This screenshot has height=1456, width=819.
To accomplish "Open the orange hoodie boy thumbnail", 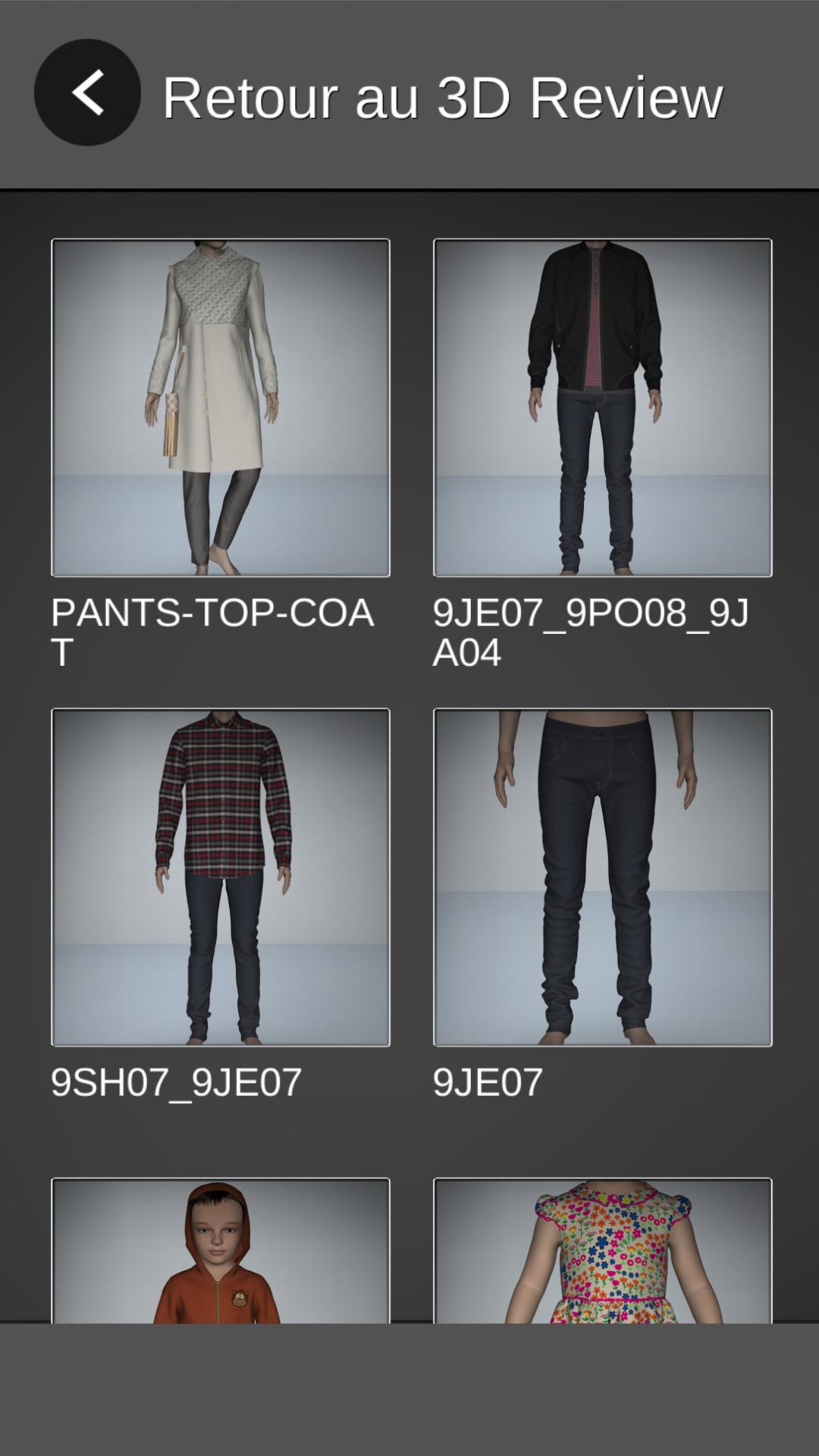I will coord(221,1251).
